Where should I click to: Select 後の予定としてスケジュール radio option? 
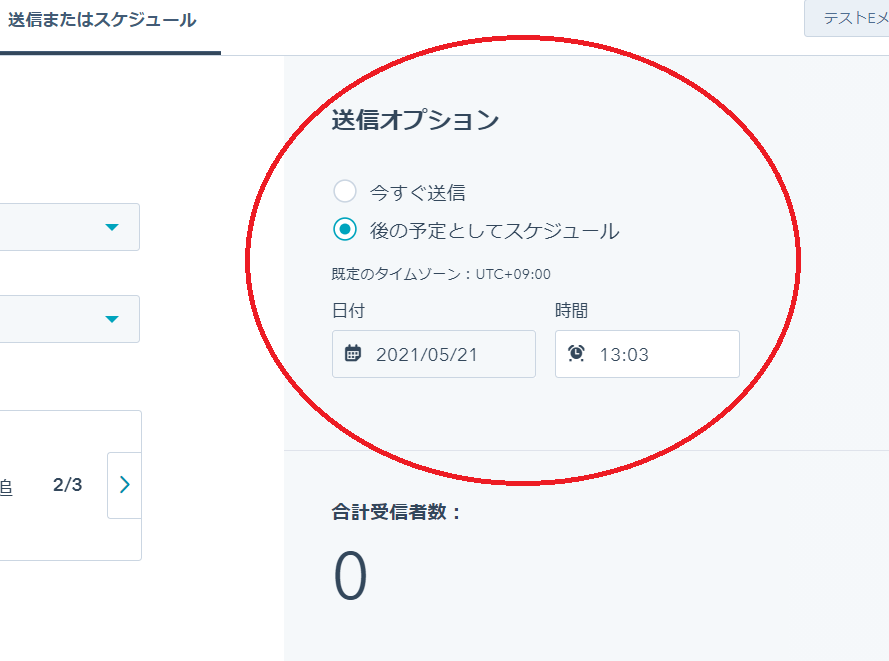click(345, 230)
